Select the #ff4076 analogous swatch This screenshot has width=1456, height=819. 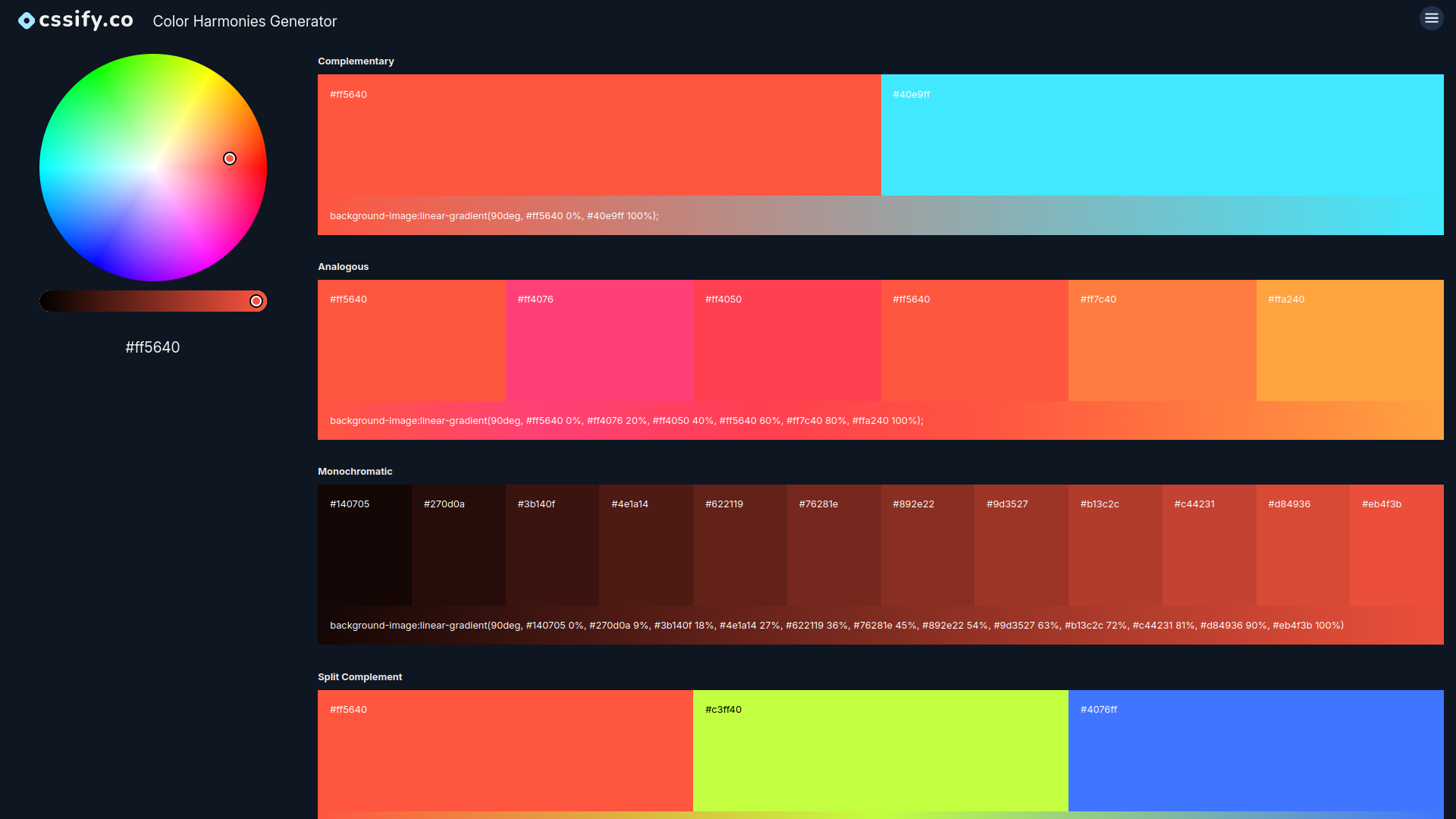click(x=599, y=341)
